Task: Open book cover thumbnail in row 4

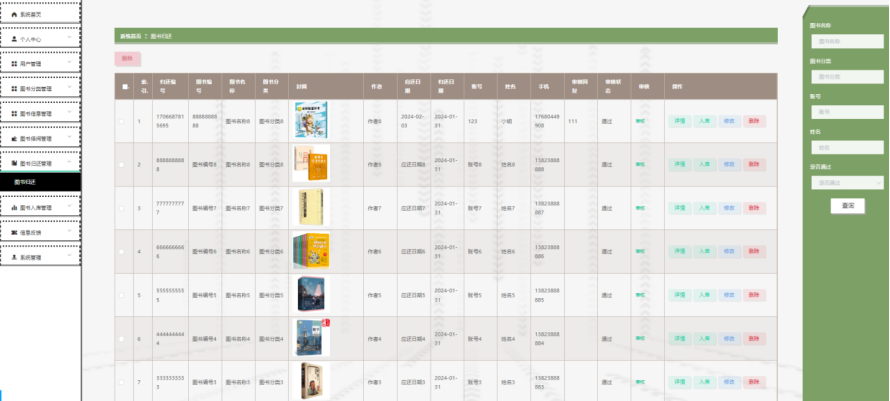Action: click(x=311, y=251)
